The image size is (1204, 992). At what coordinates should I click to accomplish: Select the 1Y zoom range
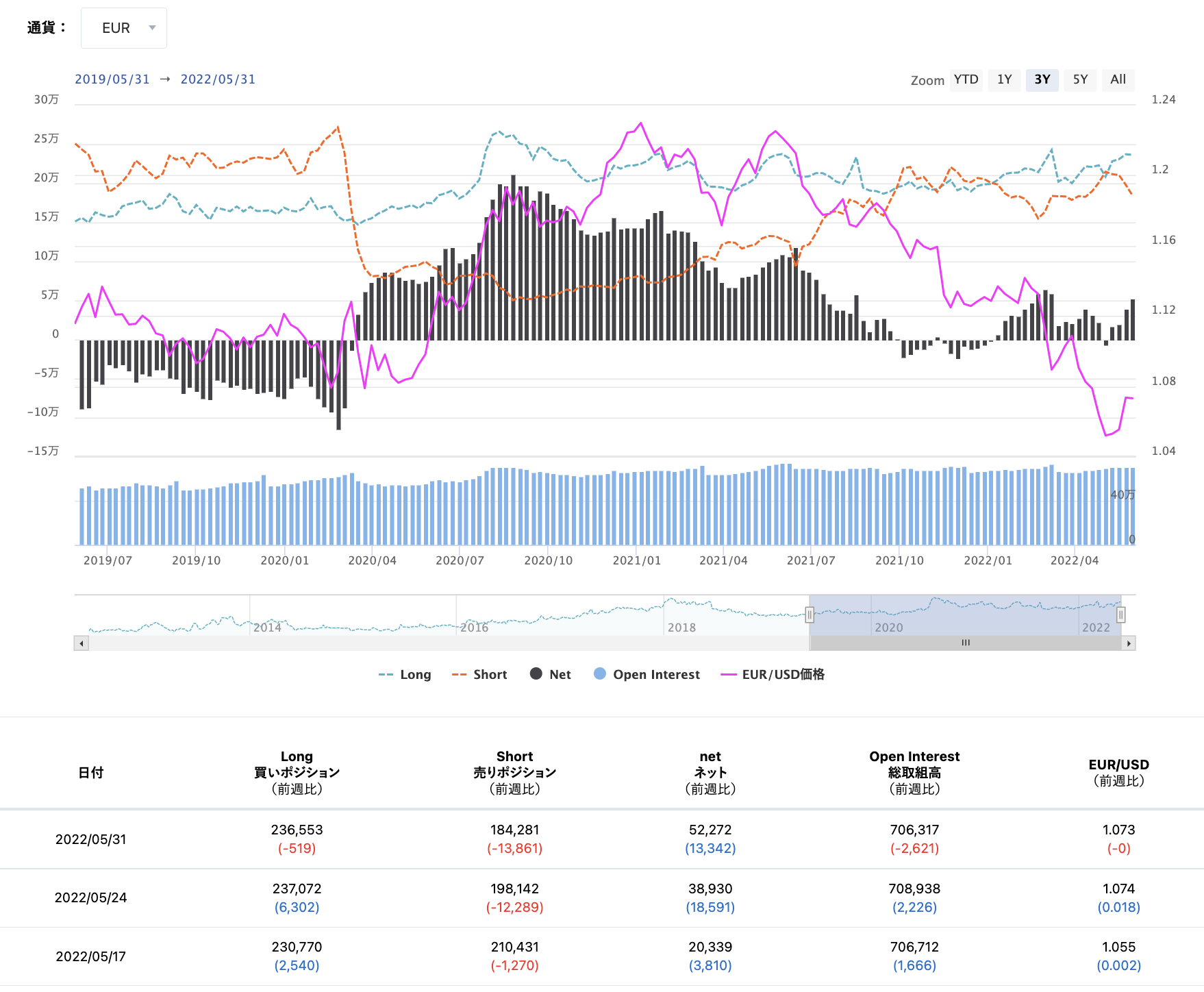pos(1004,79)
